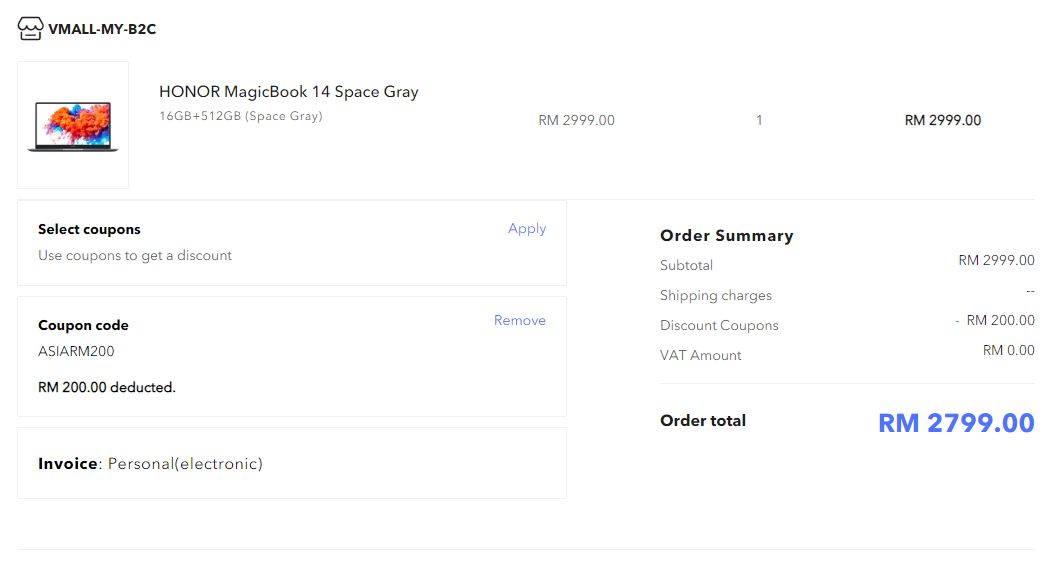Click the Order Summary heading
The width and height of the screenshot is (1048, 563).
(x=726, y=236)
